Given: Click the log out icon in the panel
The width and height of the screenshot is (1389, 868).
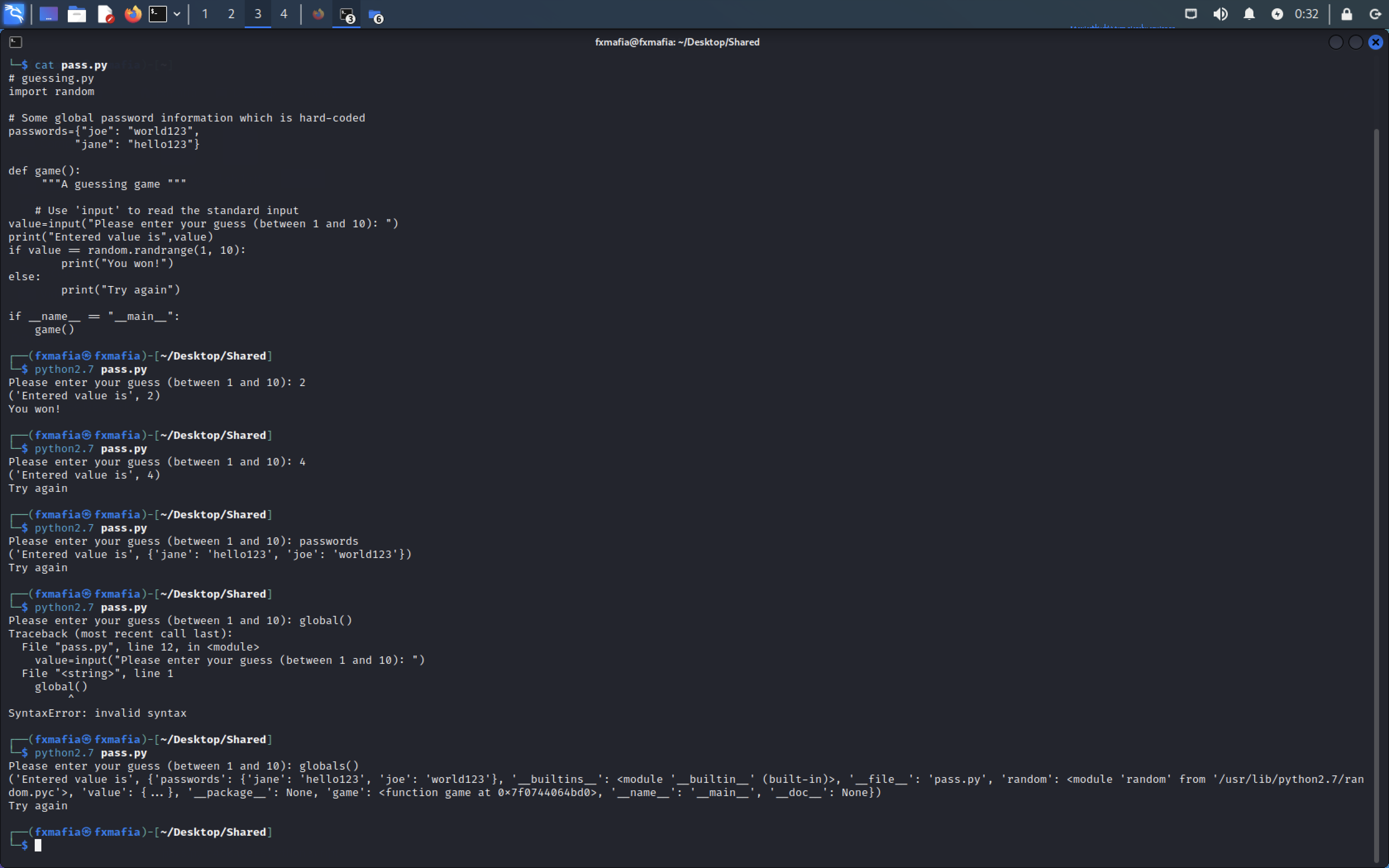Looking at the screenshot, I should (x=1375, y=14).
